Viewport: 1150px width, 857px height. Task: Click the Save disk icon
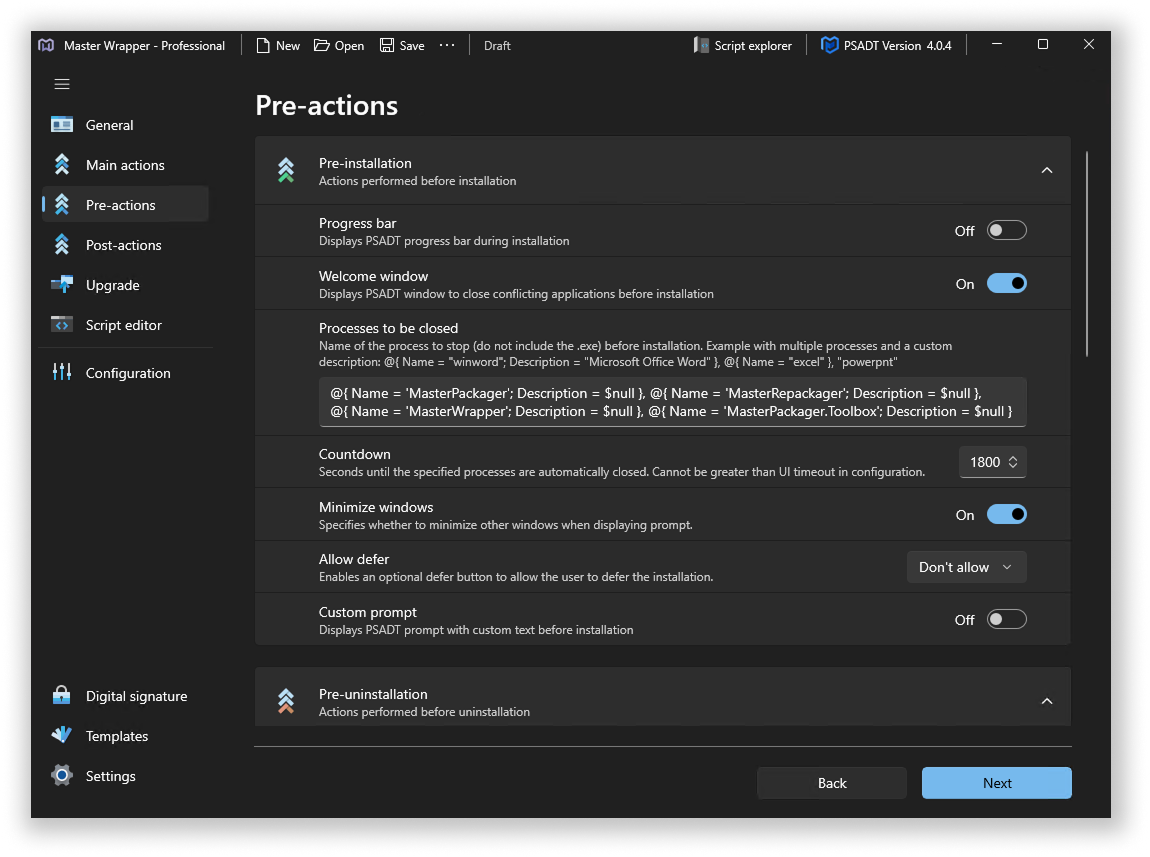[387, 46]
